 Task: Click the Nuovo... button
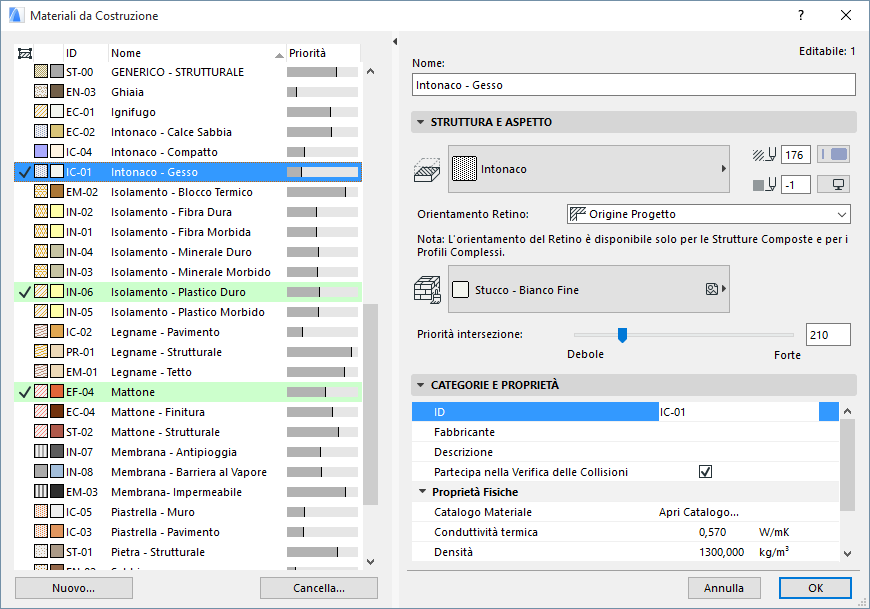74,588
